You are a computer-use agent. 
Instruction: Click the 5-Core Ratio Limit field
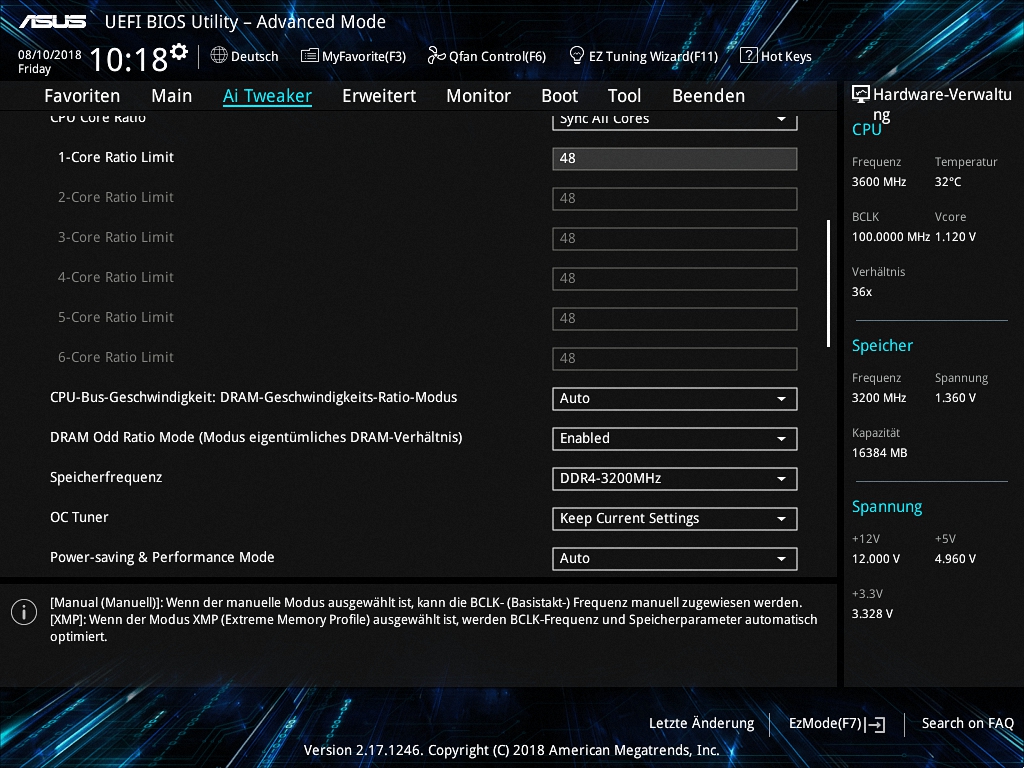coord(675,318)
